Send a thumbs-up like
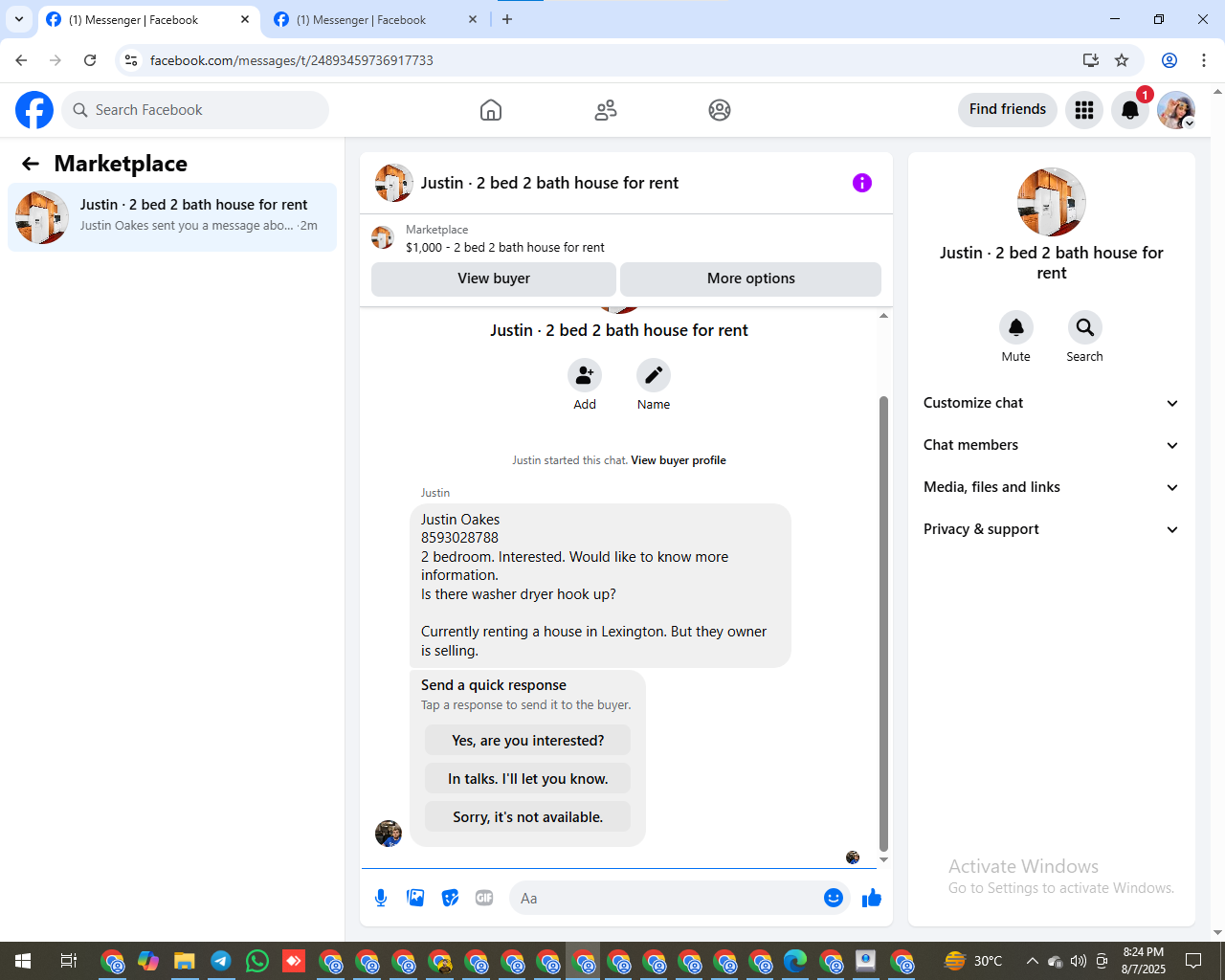Viewport: 1225px width, 980px height. click(x=872, y=898)
